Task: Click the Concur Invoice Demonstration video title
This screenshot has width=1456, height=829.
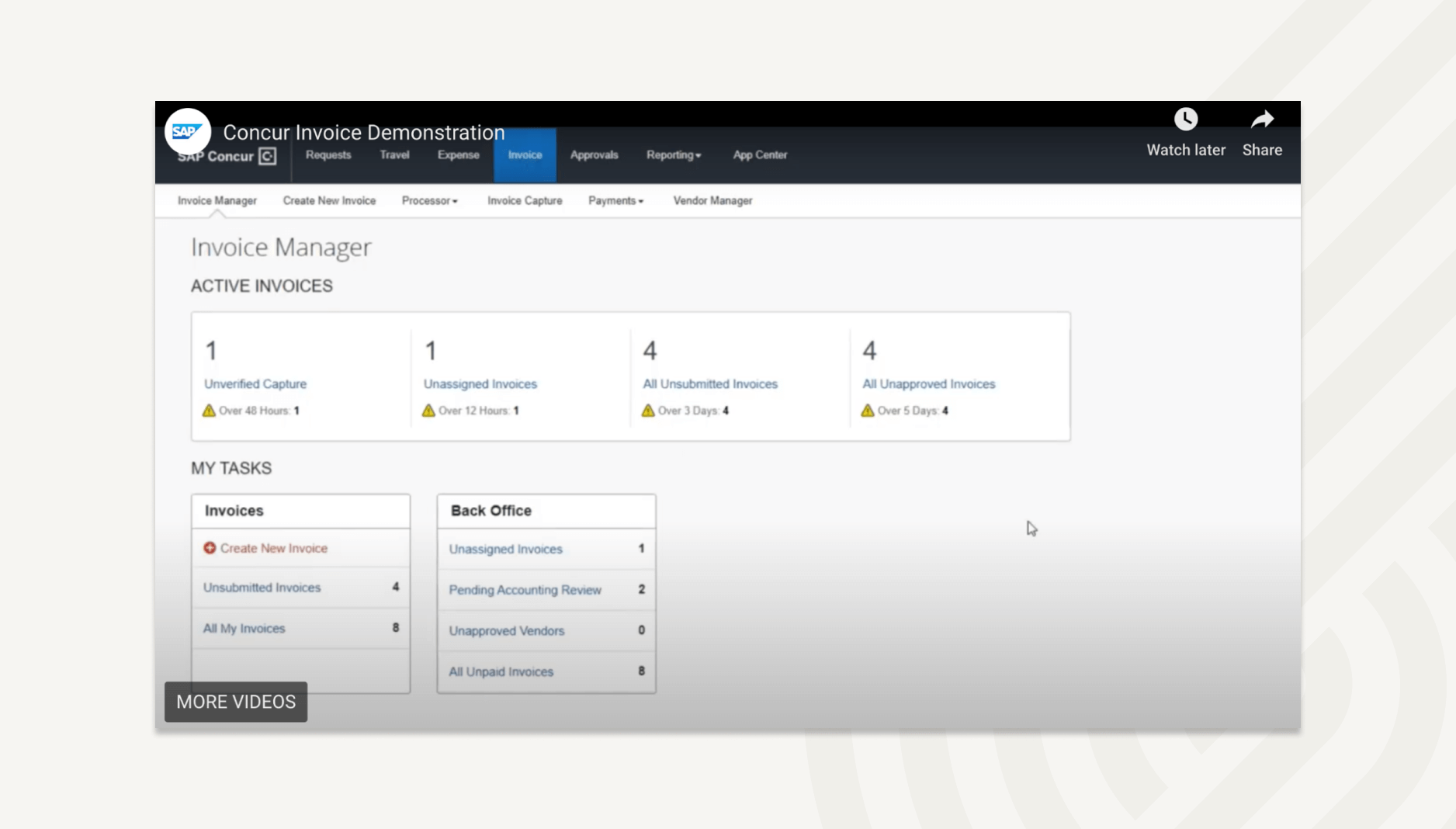Action: (x=364, y=132)
